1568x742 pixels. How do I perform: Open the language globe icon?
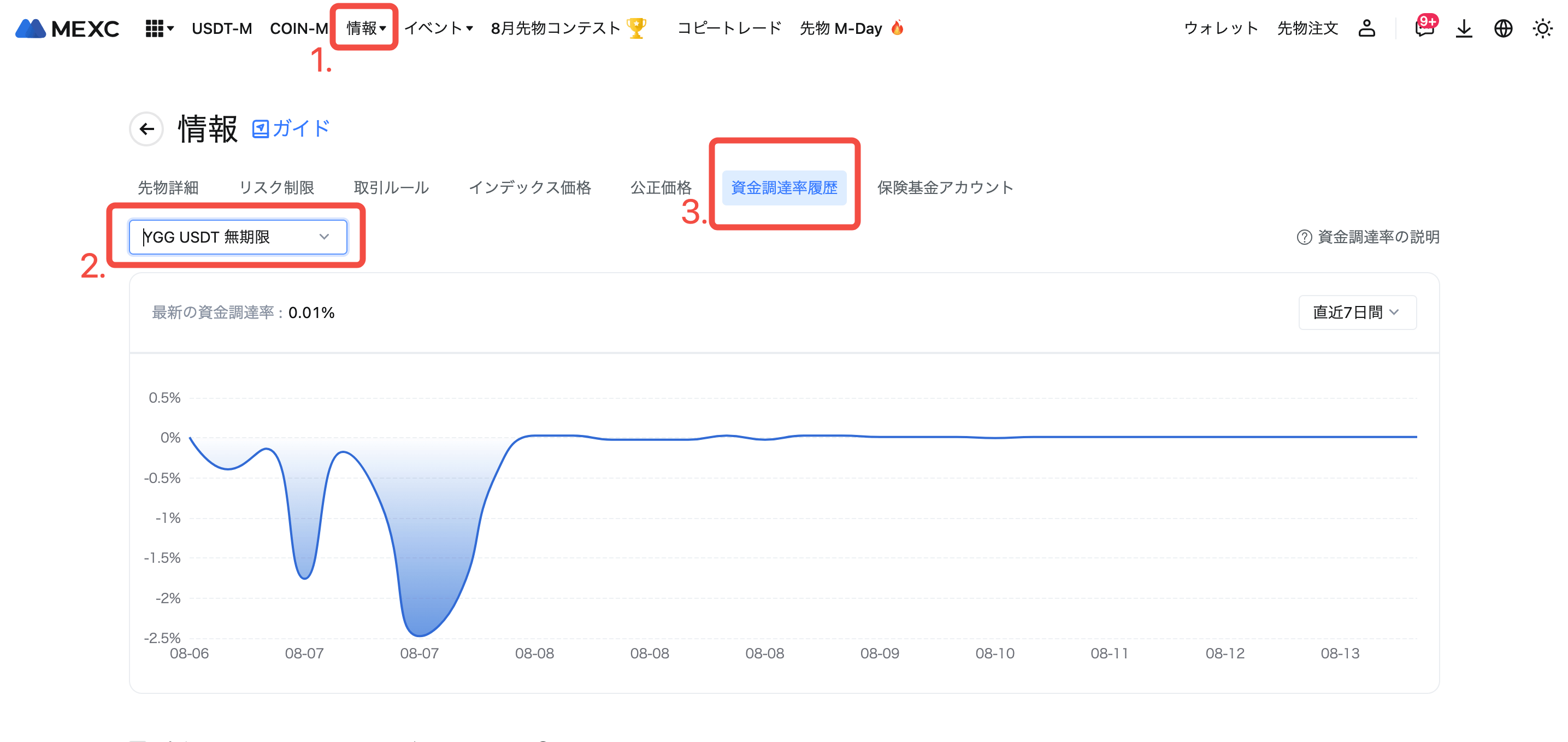coord(1503,28)
